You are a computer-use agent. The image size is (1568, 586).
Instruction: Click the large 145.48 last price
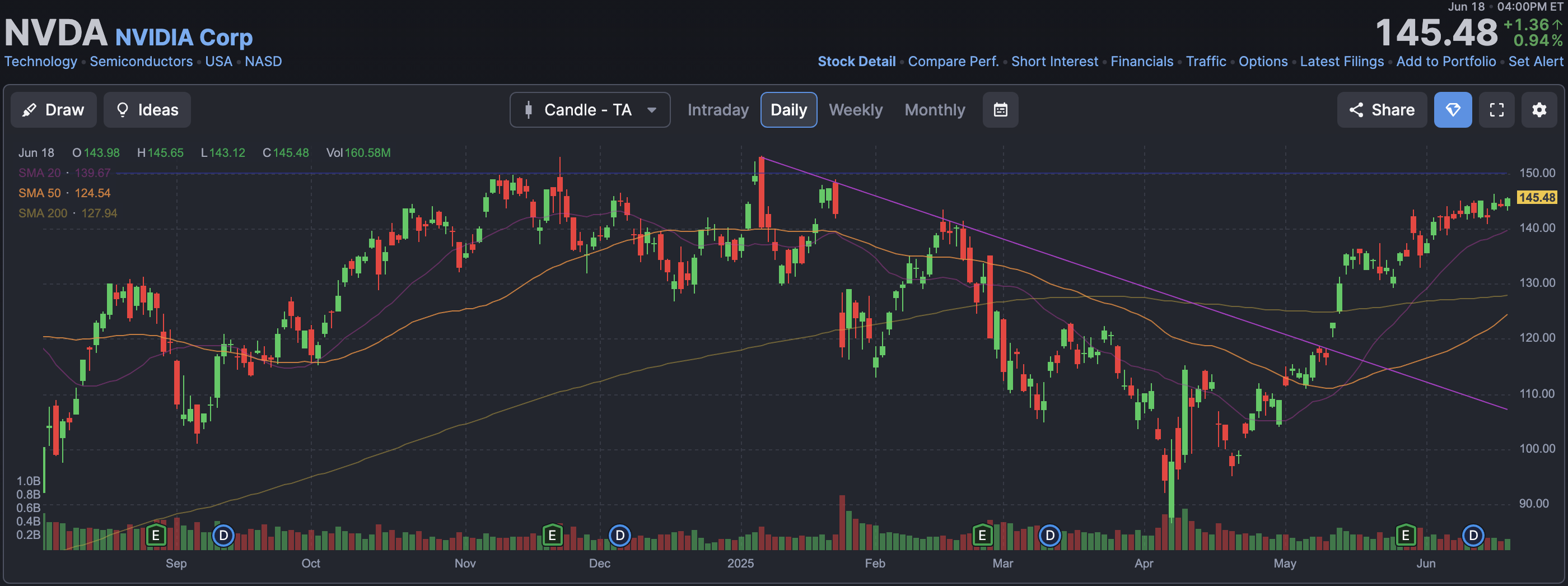click(x=1436, y=33)
